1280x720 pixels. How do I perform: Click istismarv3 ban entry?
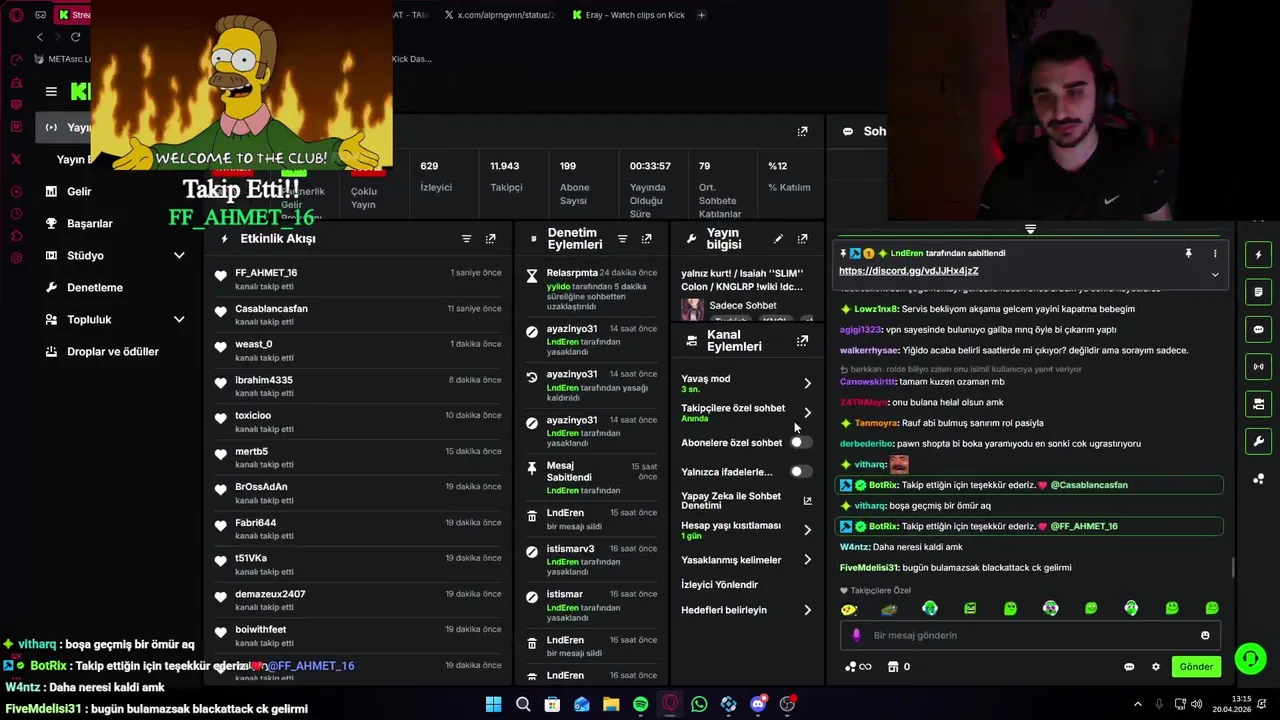pos(592,560)
